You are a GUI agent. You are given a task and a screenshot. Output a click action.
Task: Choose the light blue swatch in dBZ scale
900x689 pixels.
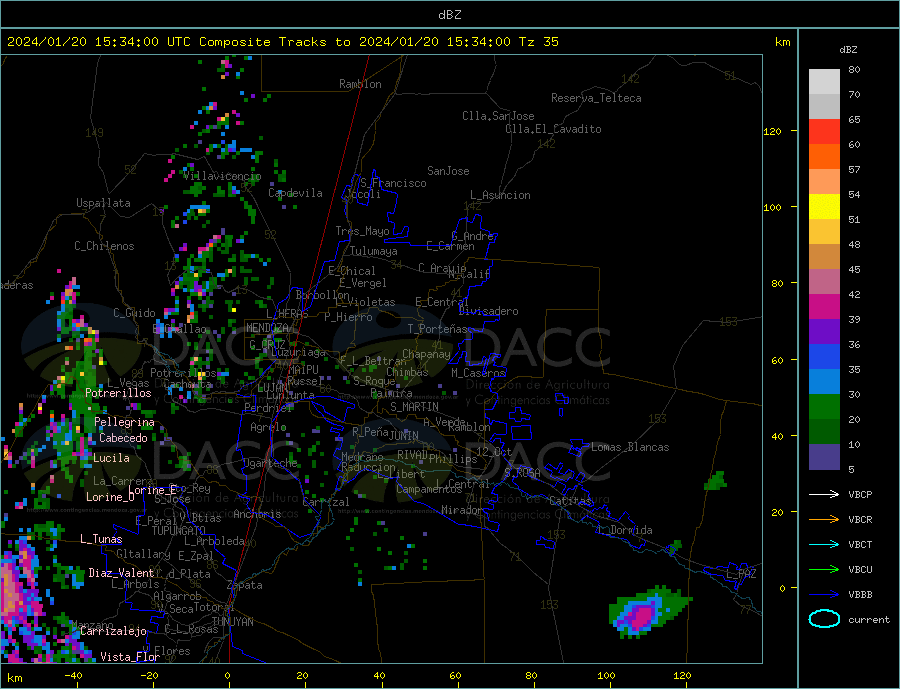tap(824, 382)
